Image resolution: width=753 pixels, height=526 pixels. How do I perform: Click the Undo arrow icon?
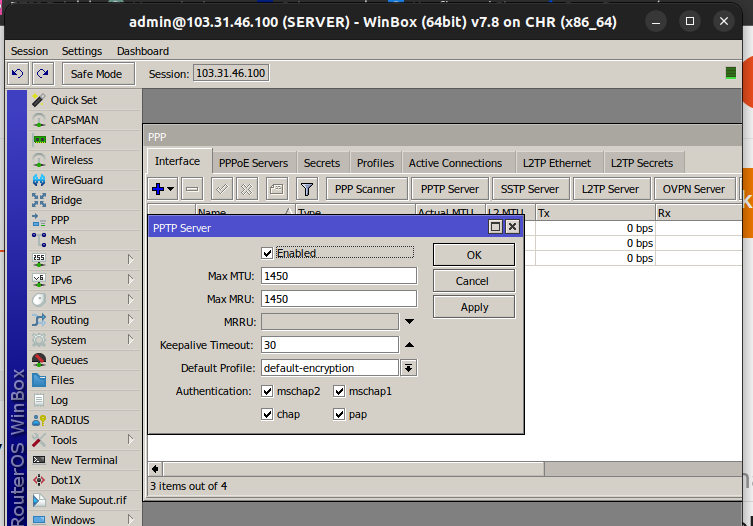18,73
